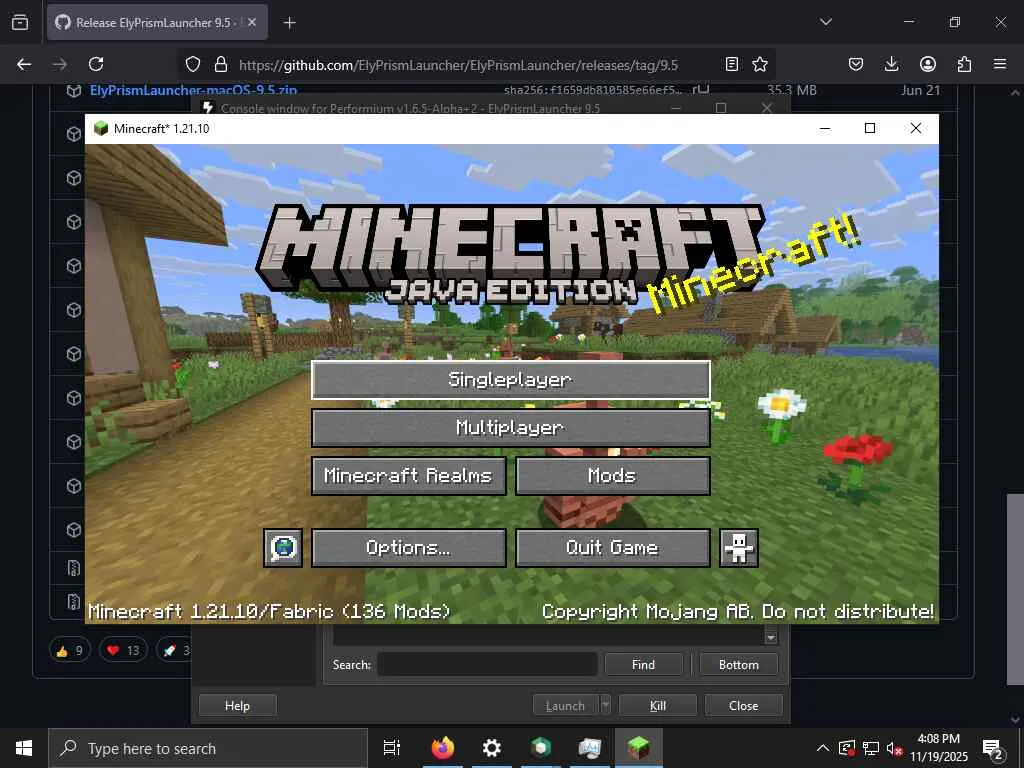Switch to Firefox on taskbar
This screenshot has width=1024, height=768.
point(443,748)
